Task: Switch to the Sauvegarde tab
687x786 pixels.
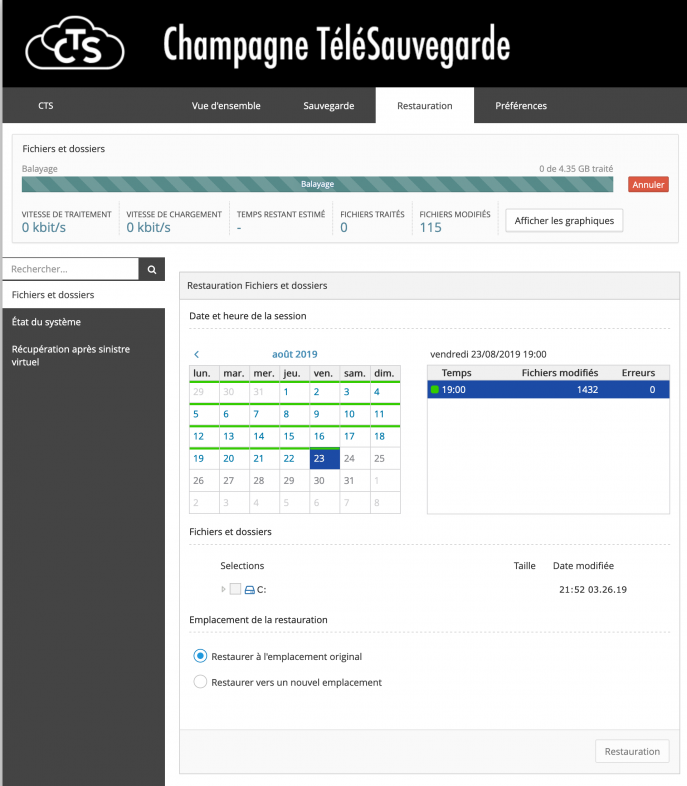Action: (x=328, y=106)
